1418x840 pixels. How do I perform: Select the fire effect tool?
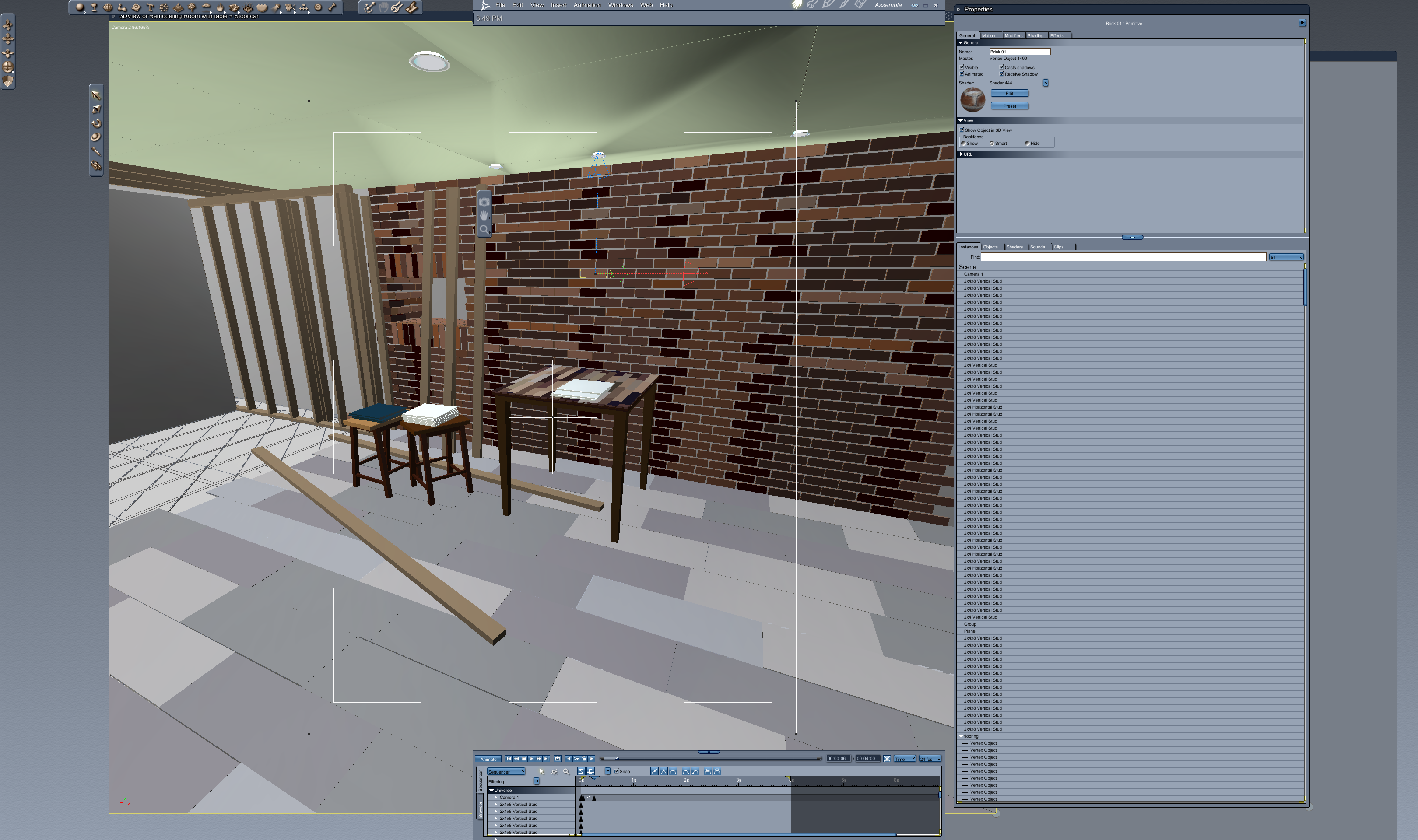(x=220, y=7)
